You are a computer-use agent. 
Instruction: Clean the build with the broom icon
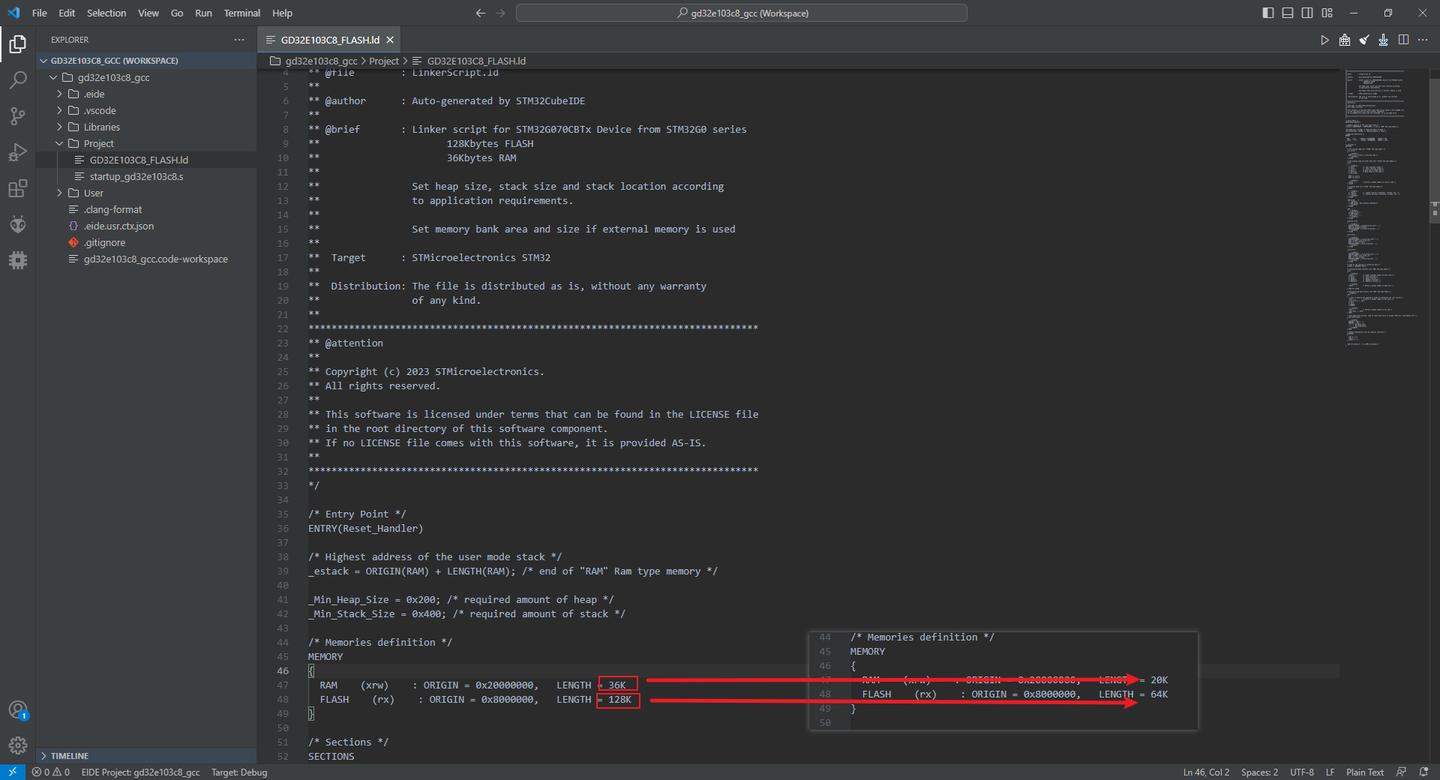pyautogui.click(x=1364, y=40)
